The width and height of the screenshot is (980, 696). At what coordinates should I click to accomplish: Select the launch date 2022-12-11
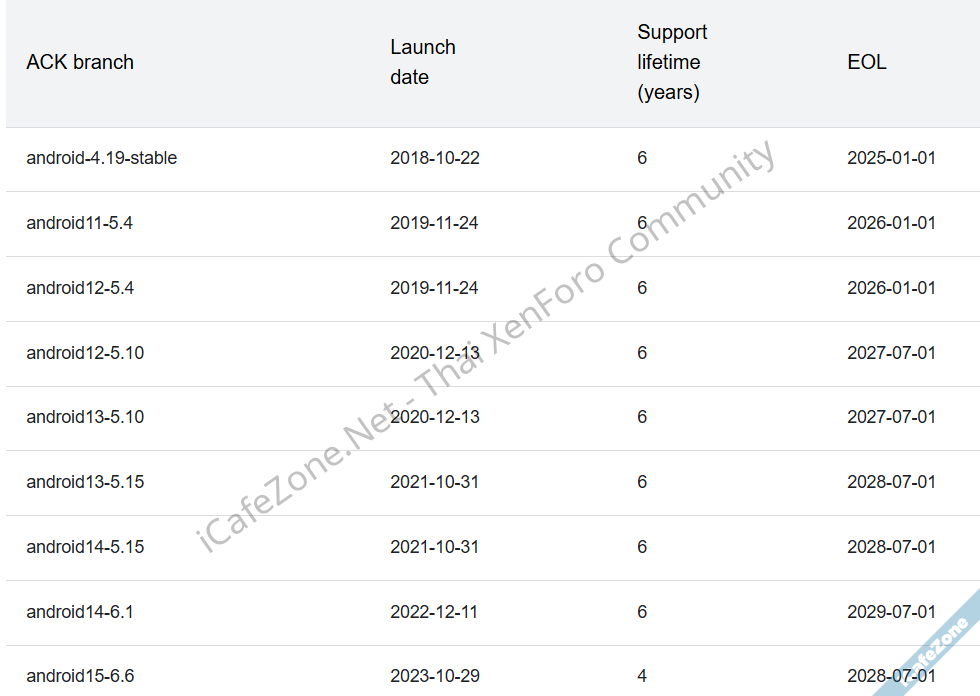pyautogui.click(x=434, y=612)
